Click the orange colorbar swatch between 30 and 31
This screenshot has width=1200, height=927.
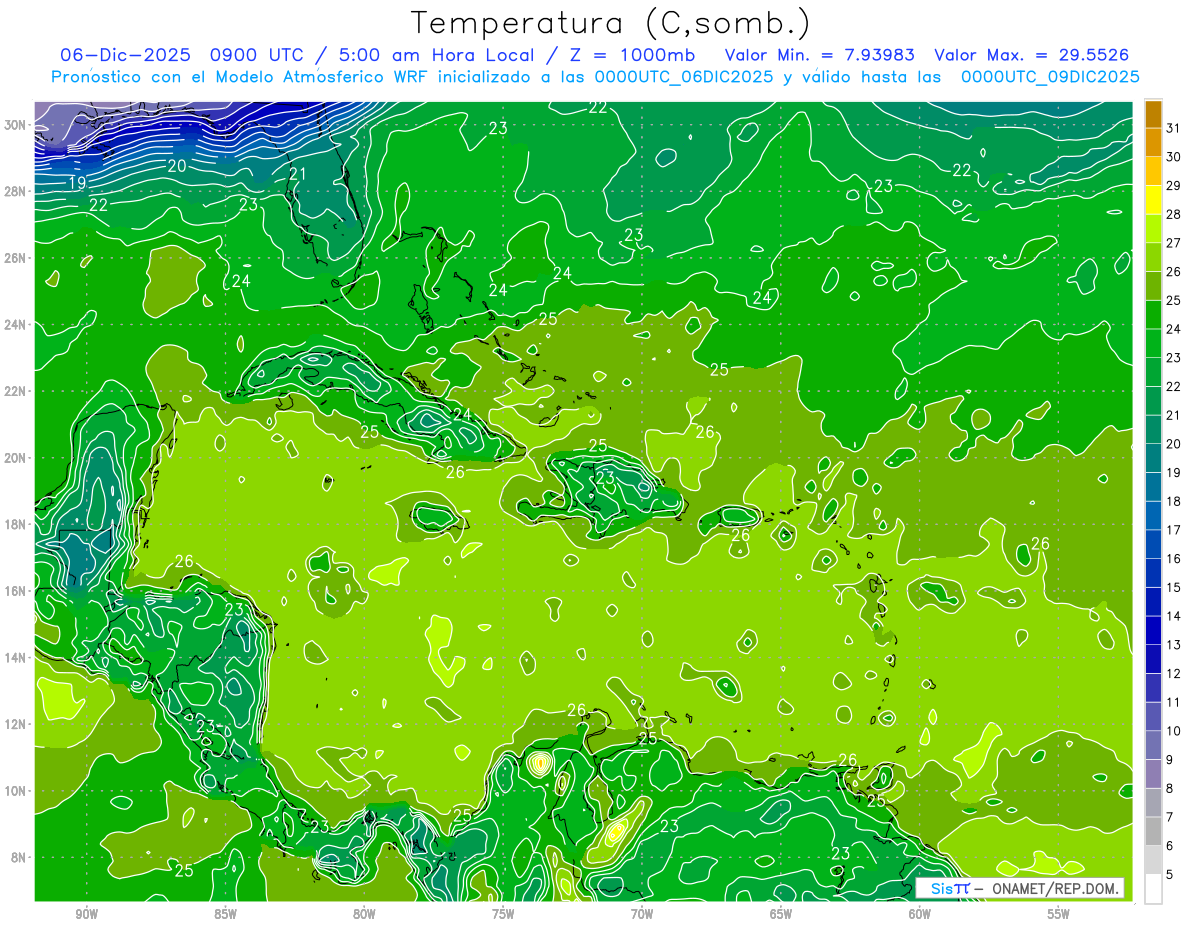(1154, 144)
